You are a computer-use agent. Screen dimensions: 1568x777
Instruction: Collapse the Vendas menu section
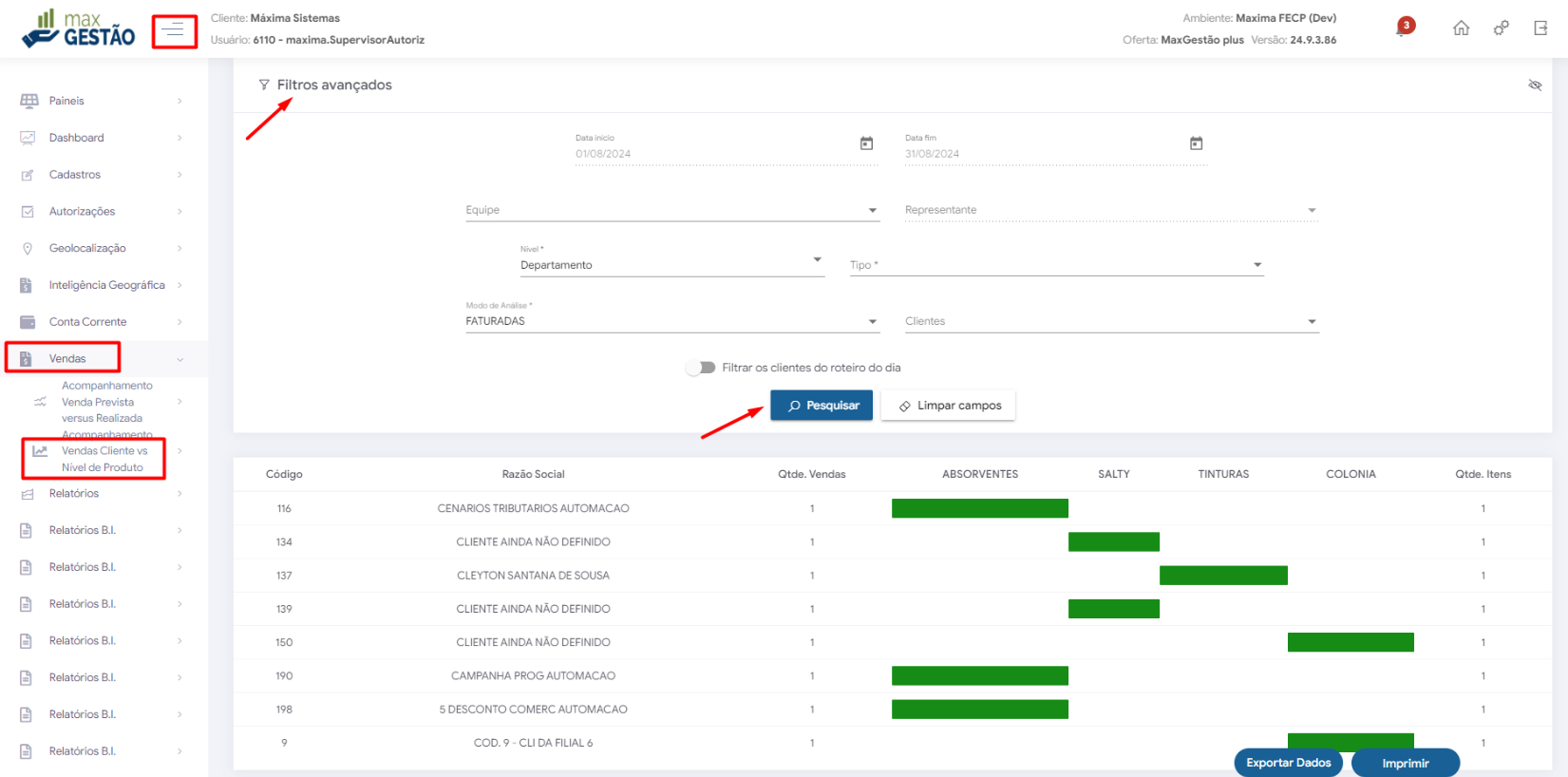pyautogui.click(x=179, y=359)
